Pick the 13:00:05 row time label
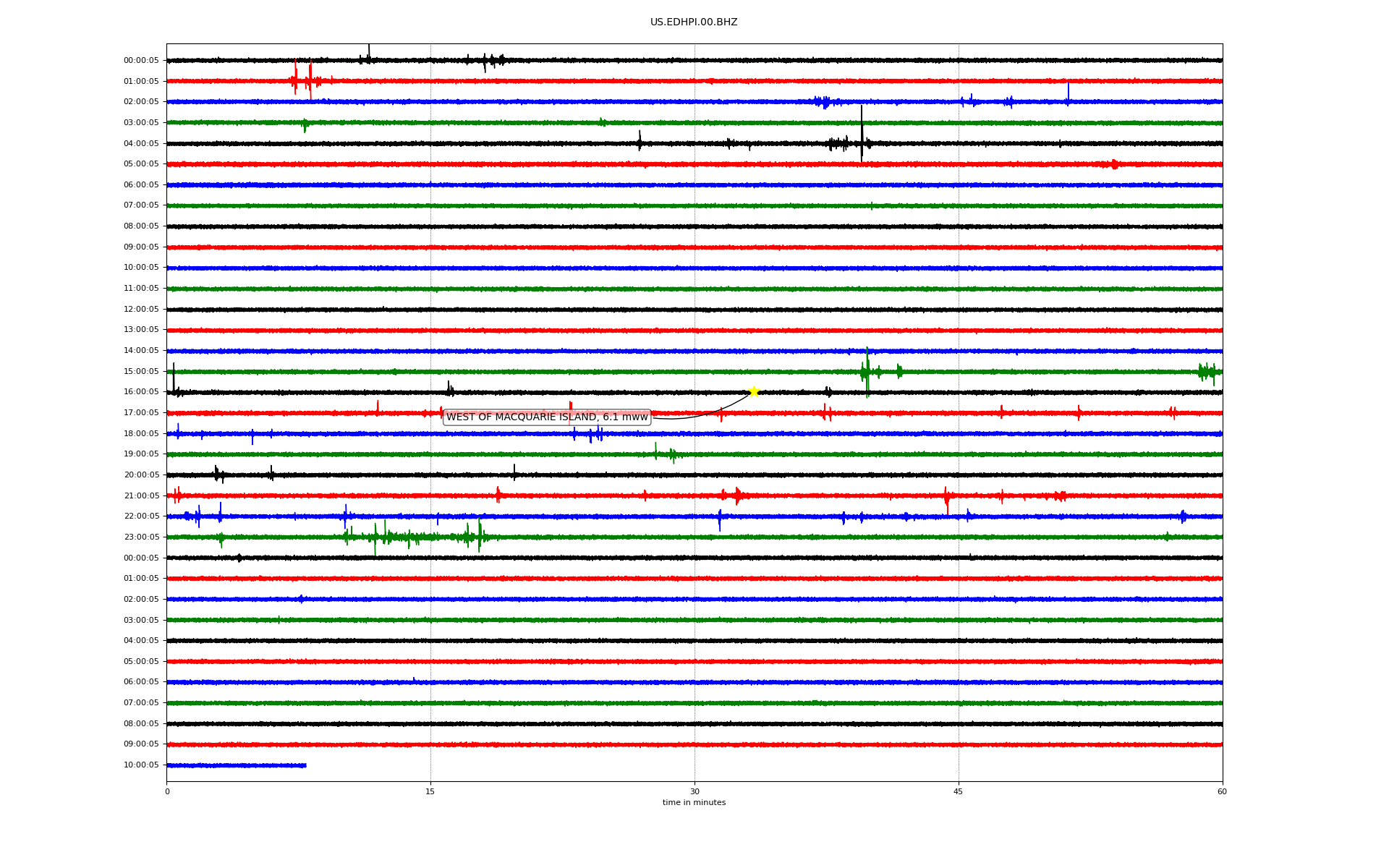Image resolution: width=1389 pixels, height=868 pixels. [x=141, y=330]
